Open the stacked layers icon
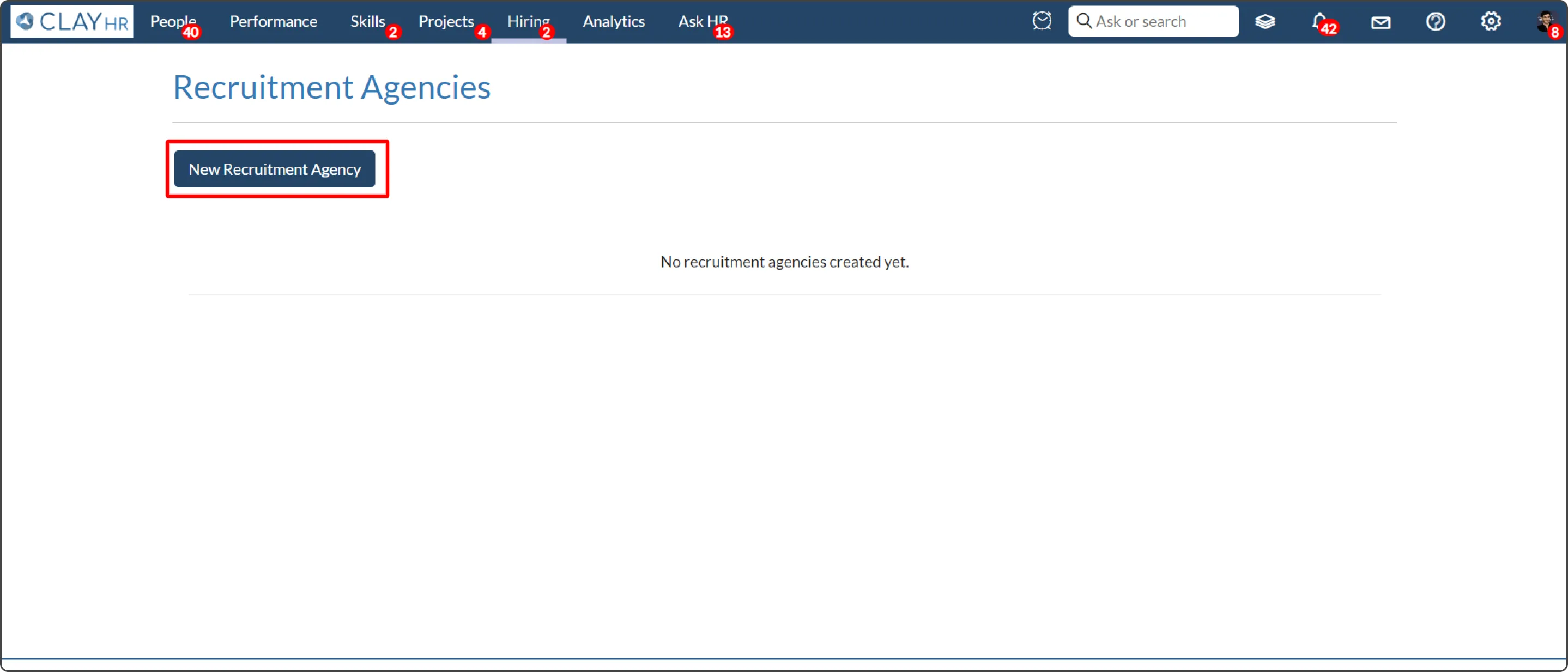 (x=1265, y=22)
